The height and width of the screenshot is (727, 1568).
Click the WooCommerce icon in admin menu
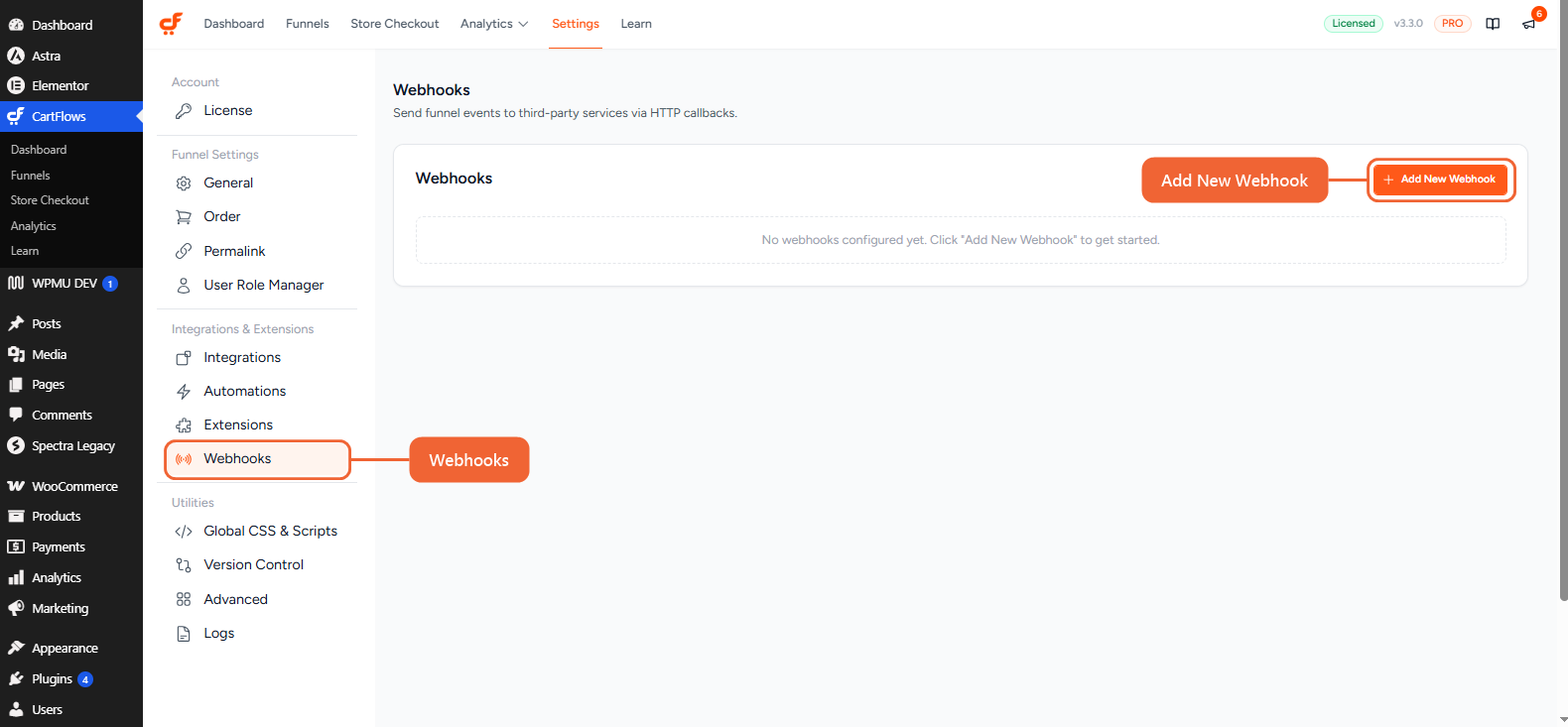click(16, 486)
